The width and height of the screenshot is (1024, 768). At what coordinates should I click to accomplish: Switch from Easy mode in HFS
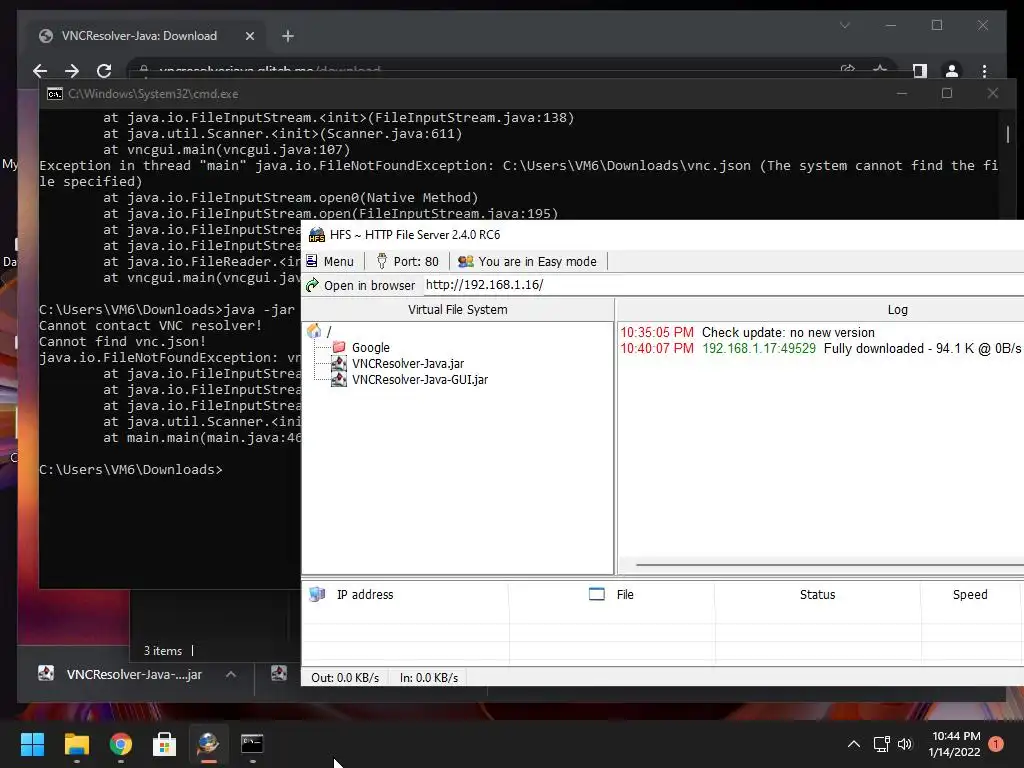click(x=528, y=261)
